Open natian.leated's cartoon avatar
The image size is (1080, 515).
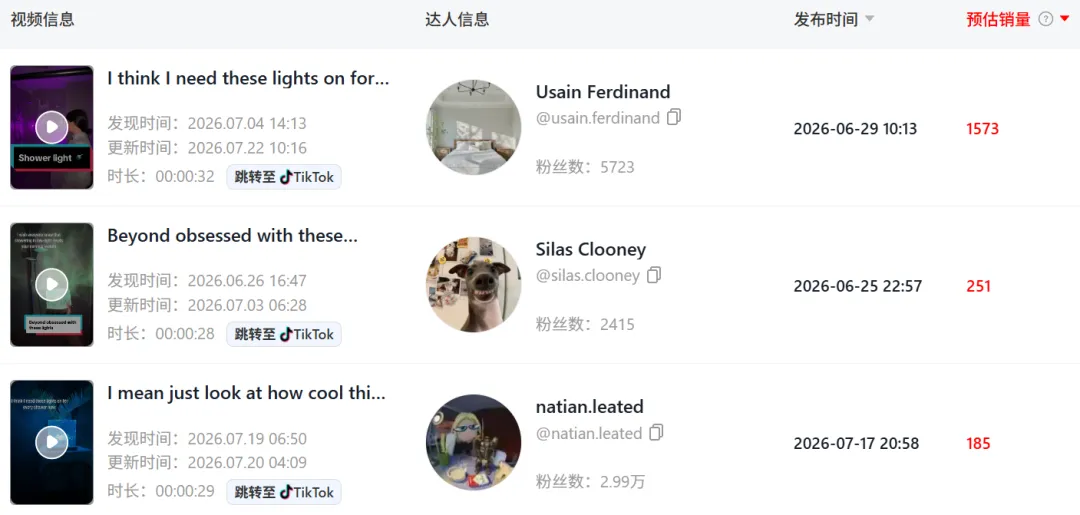coord(473,442)
